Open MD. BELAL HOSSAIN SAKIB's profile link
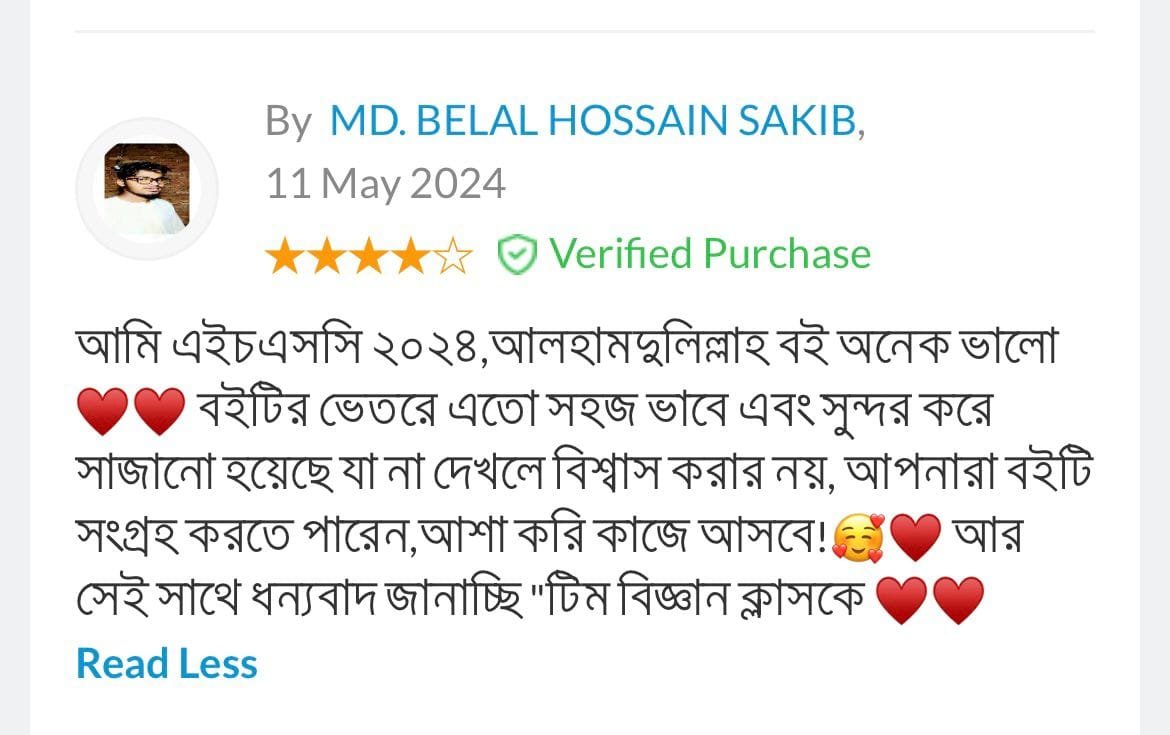 [x=594, y=122]
